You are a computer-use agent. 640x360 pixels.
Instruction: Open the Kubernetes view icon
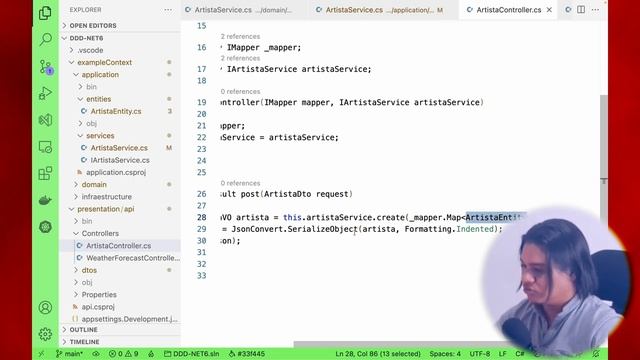point(45,227)
